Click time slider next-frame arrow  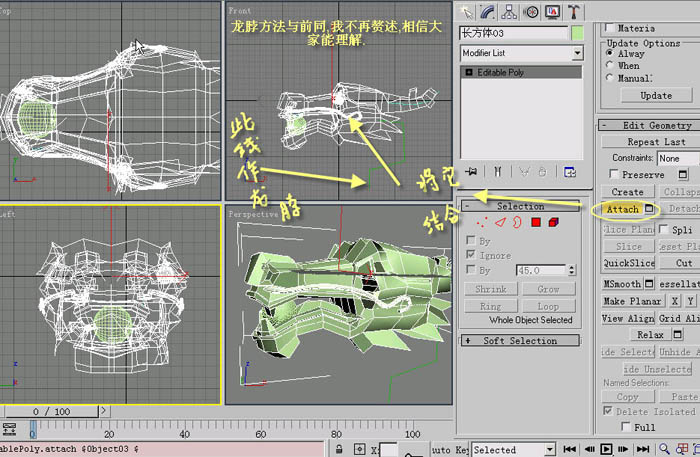pyautogui.click(x=103, y=411)
